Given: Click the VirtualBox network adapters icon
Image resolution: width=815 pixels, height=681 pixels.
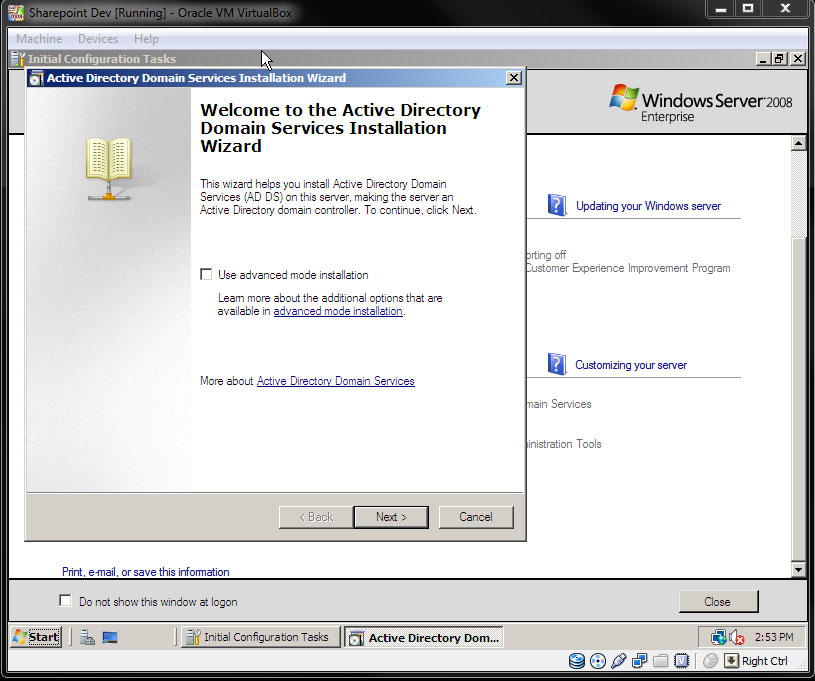Looking at the screenshot, I should 639,661.
